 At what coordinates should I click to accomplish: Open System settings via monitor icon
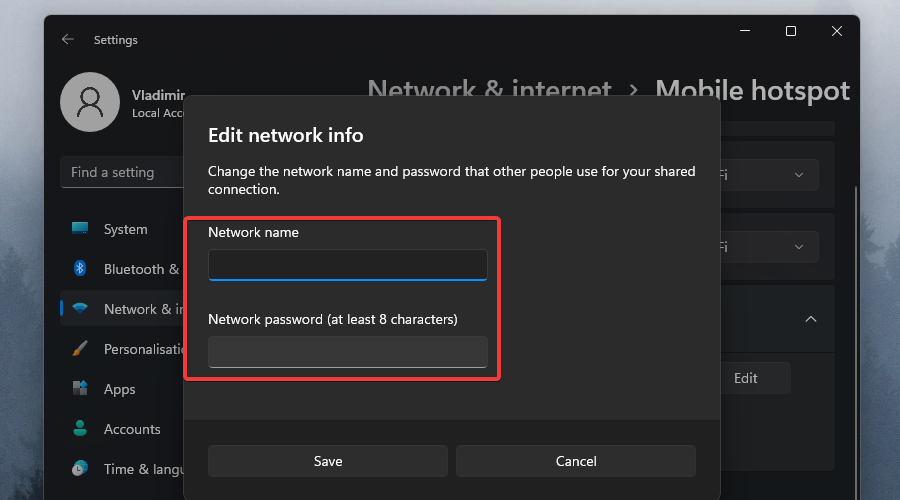80,229
